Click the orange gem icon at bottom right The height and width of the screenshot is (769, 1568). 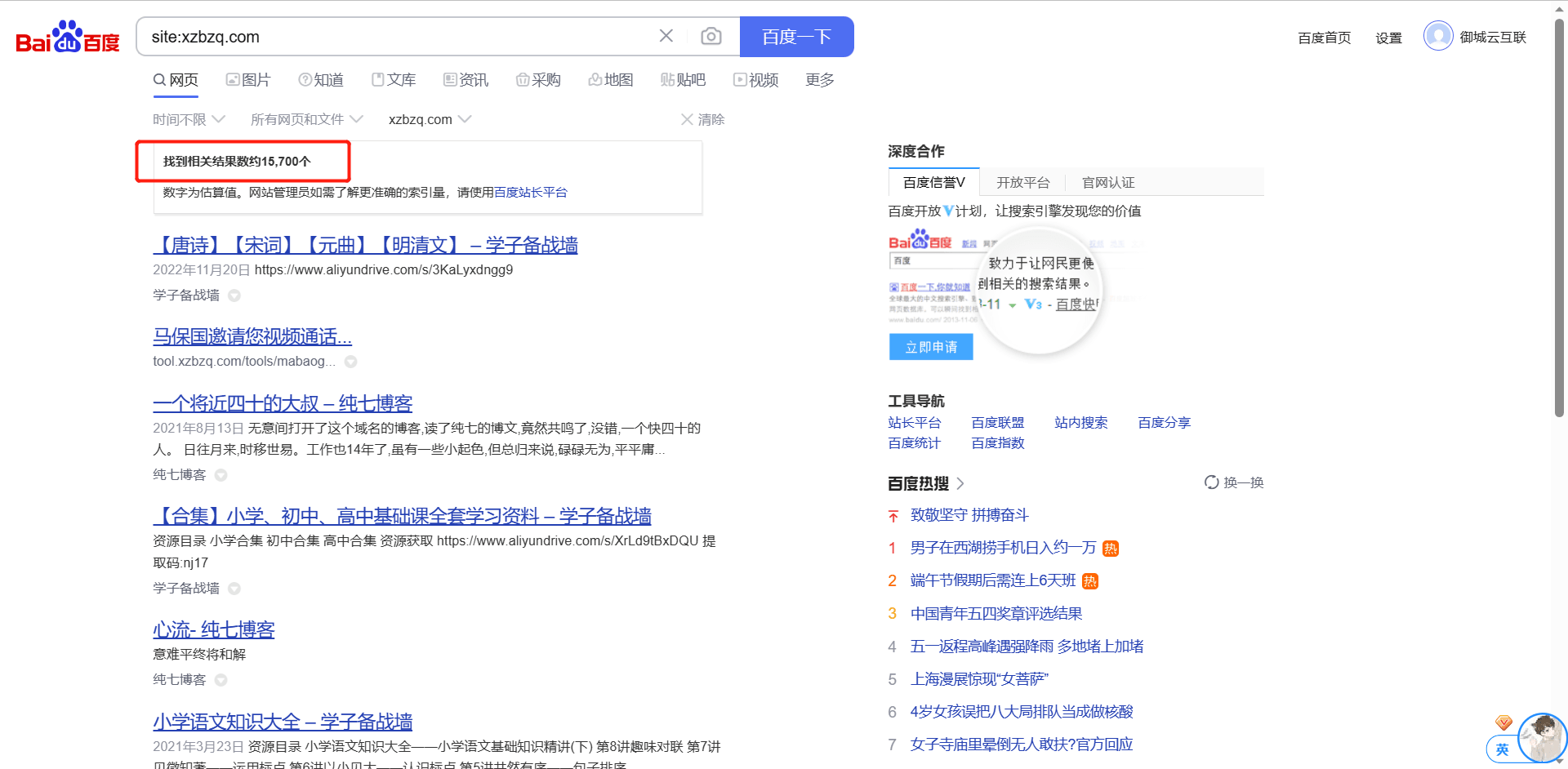[1503, 722]
